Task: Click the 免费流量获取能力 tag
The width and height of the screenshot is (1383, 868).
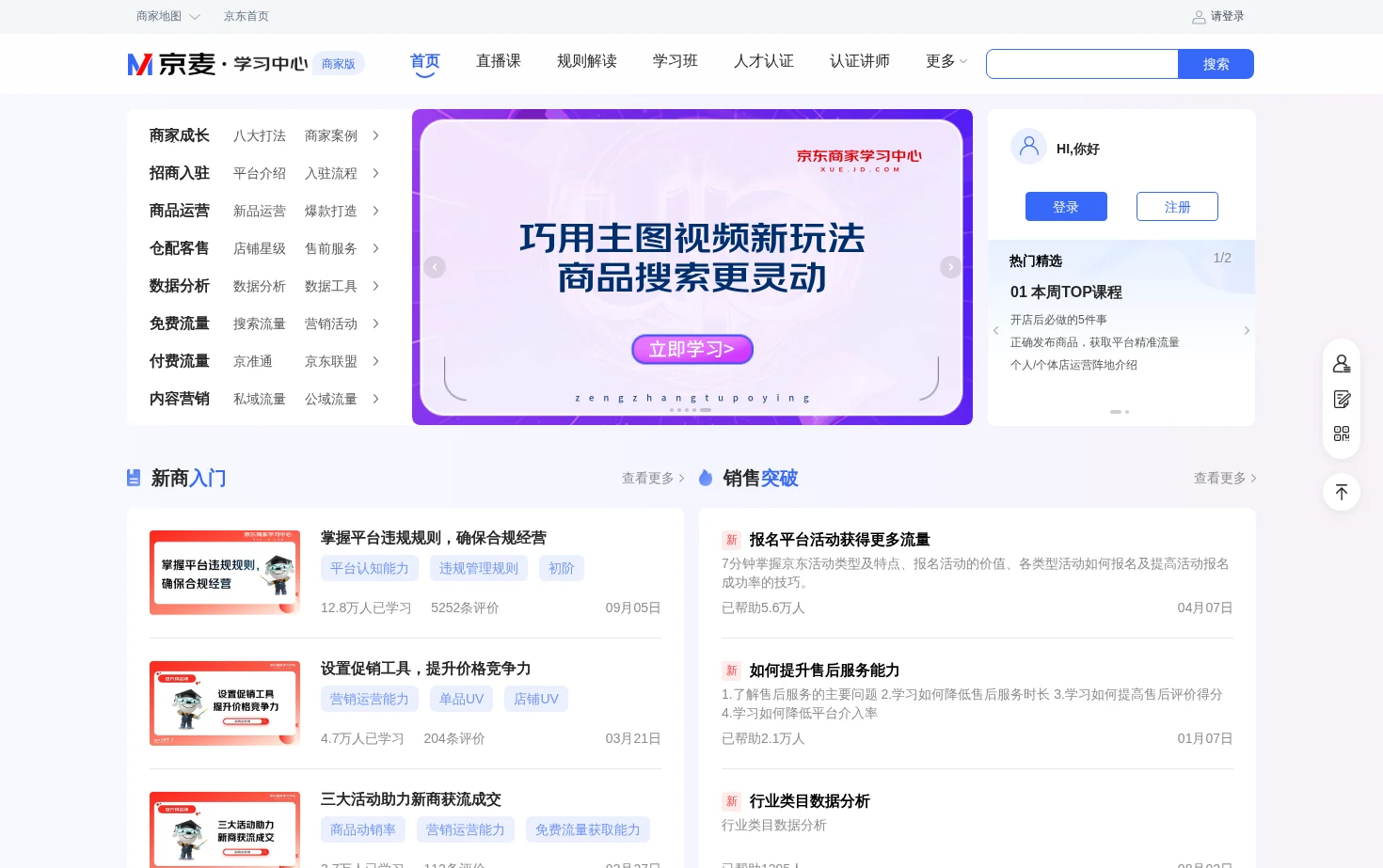Action: 588,829
